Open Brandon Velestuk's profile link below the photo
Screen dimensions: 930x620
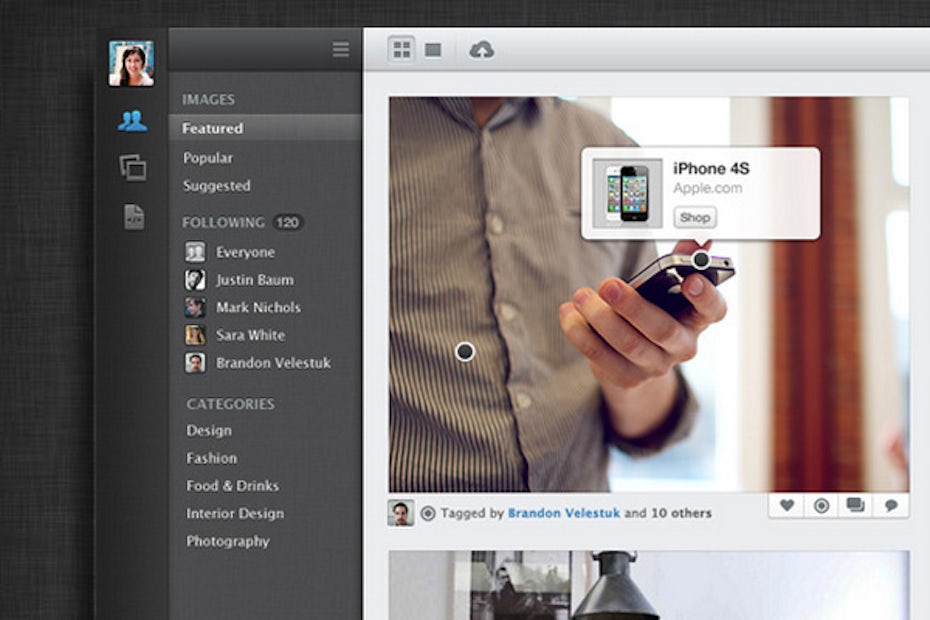(x=564, y=513)
